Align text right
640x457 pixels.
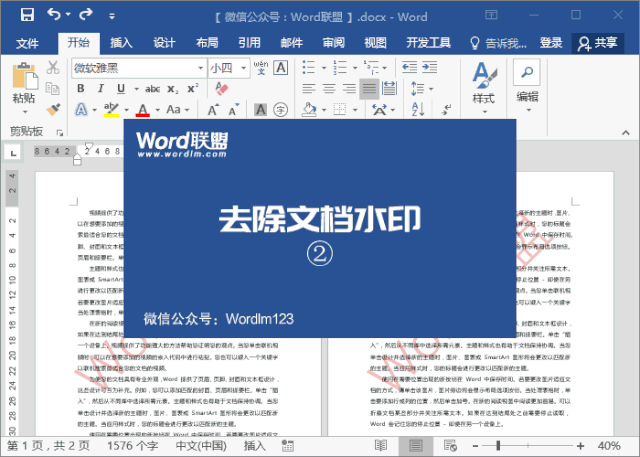[349, 89]
